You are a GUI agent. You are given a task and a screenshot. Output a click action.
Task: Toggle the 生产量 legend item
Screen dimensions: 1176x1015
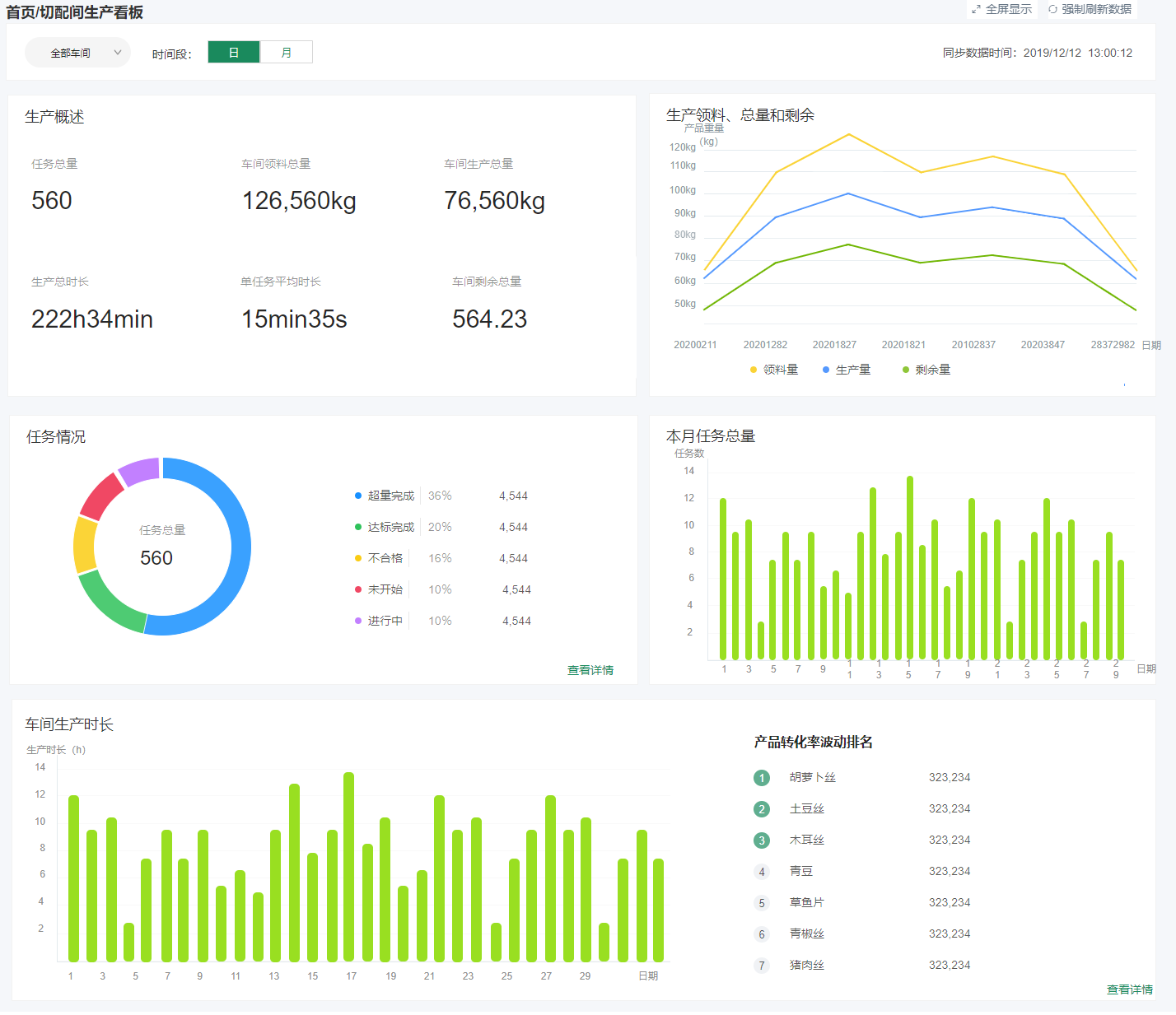coord(847,370)
